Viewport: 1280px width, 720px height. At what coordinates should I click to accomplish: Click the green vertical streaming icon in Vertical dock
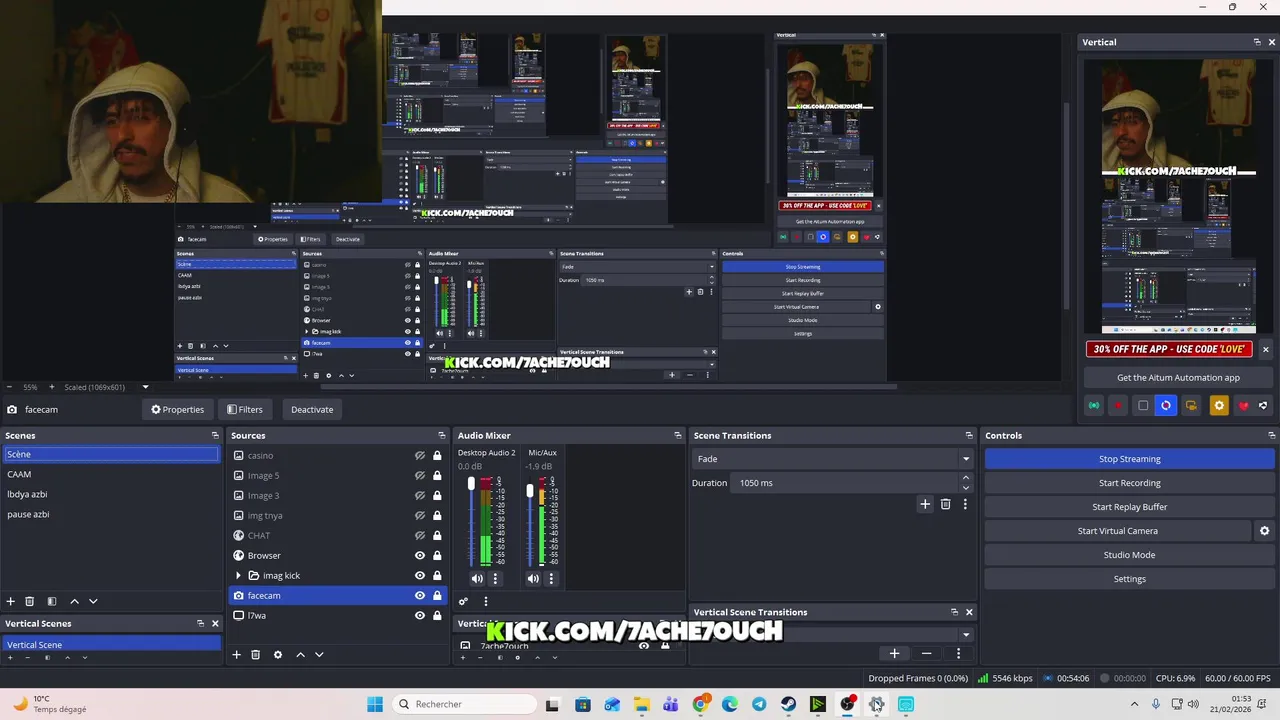pyautogui.click(x=1094, y=405)
